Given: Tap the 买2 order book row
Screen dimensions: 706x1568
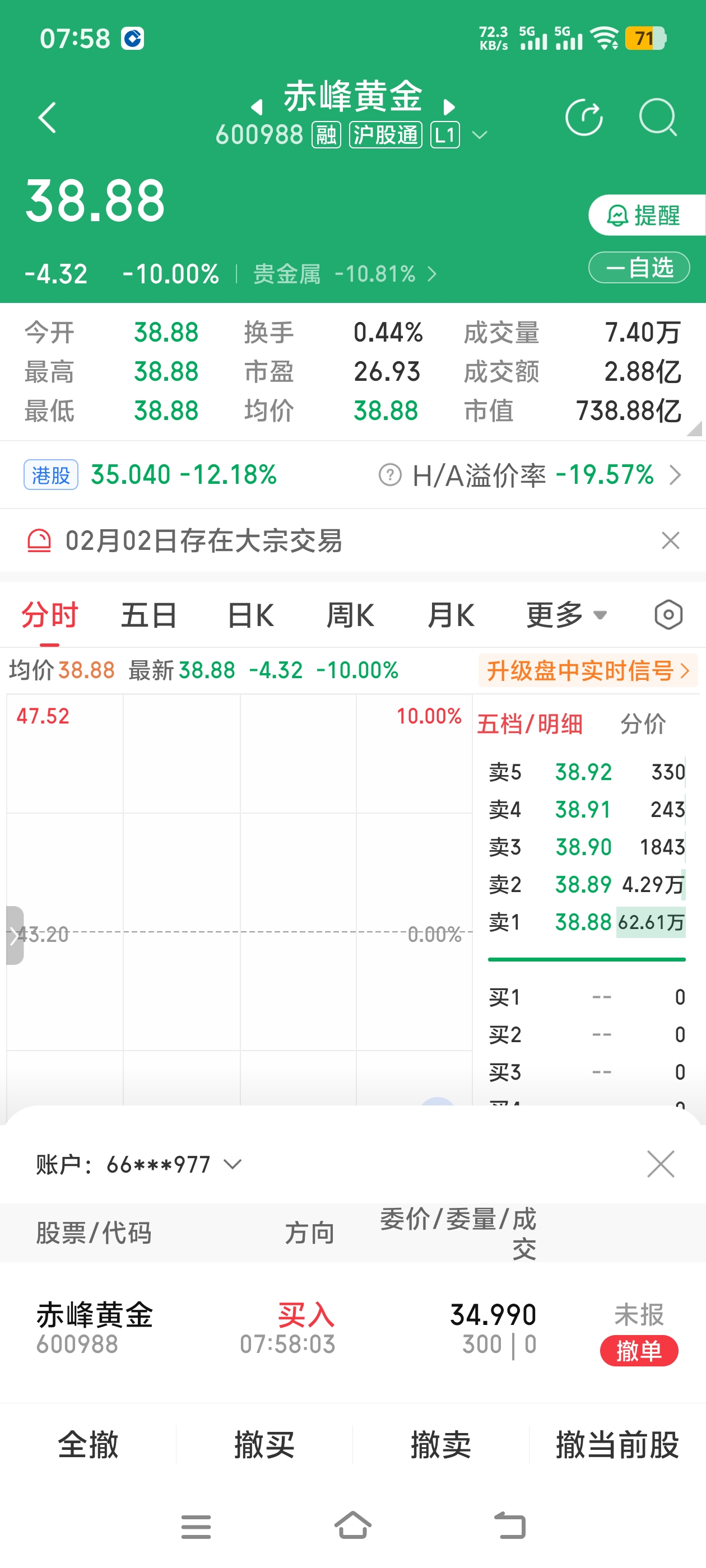Looking at the screenshot, I should (587, 1035).
